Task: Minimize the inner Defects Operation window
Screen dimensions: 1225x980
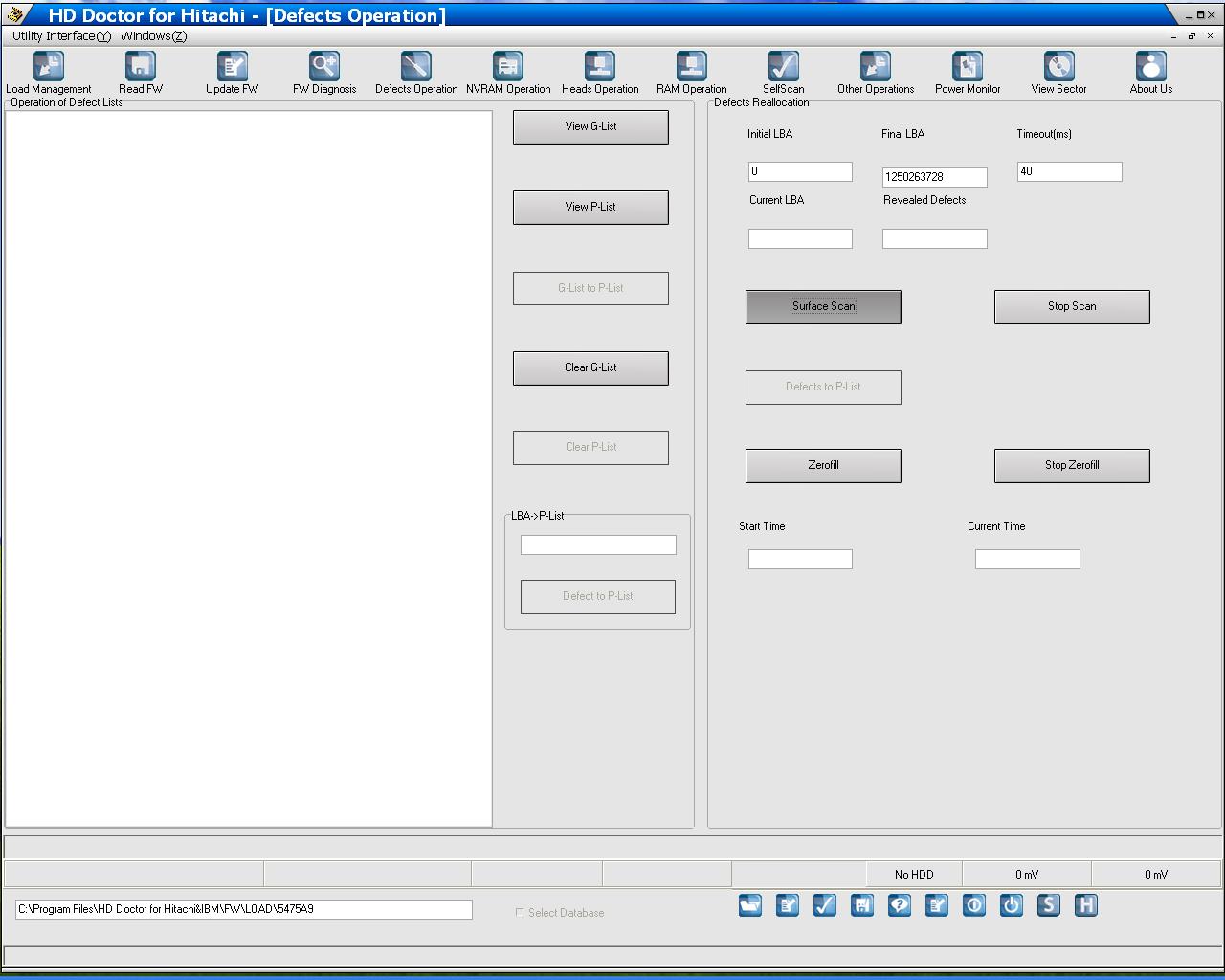Action: (x=1174, y=36)
